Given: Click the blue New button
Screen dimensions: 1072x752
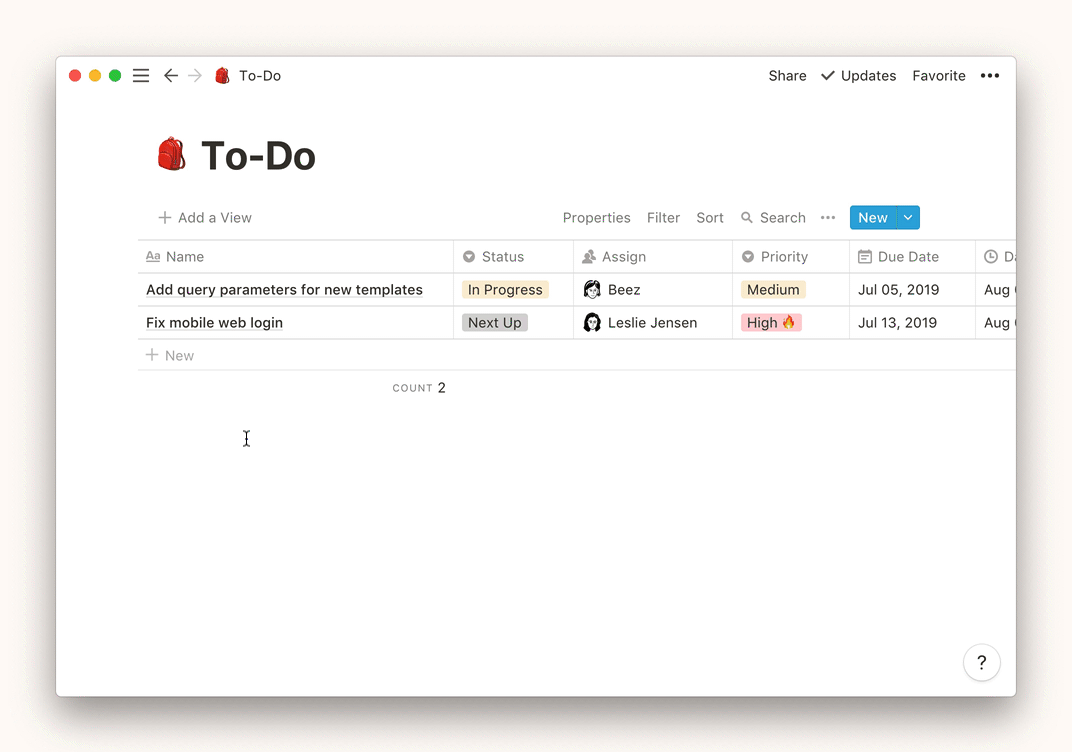Looking at the screenshot, I should click(872, 218).
